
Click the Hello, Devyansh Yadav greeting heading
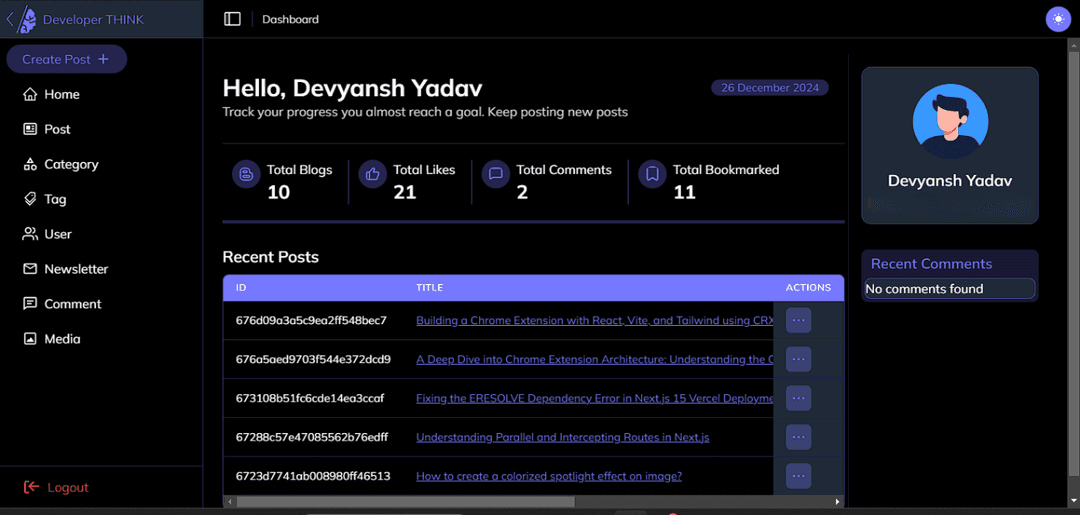(x=353, y=89)
